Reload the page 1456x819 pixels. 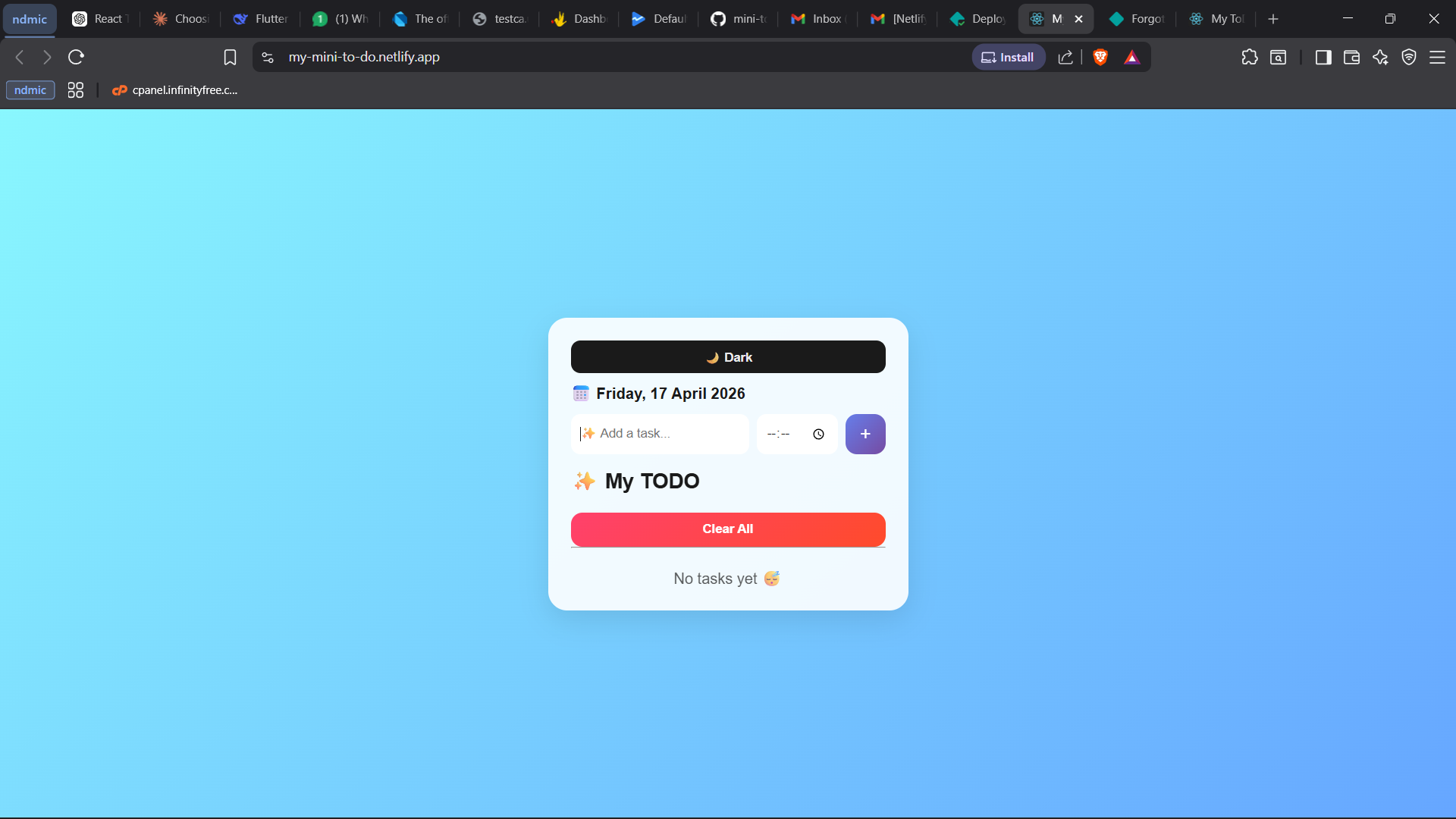pos(76,57)
